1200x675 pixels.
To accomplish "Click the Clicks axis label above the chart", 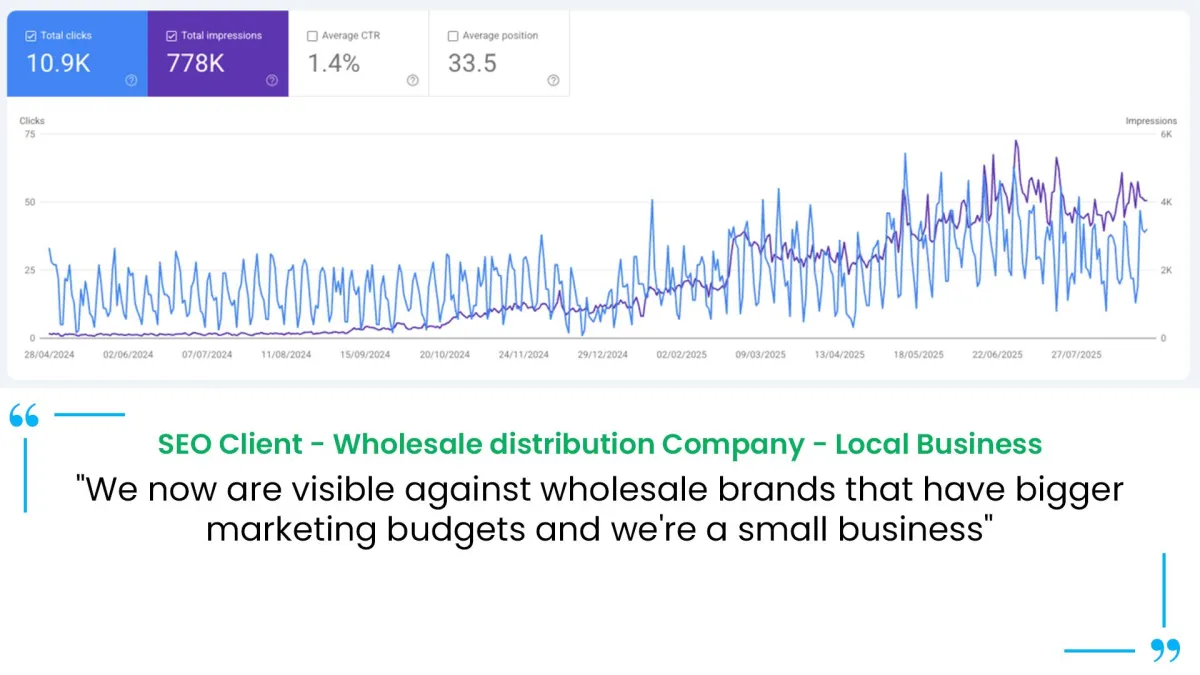I will point(32,121).
